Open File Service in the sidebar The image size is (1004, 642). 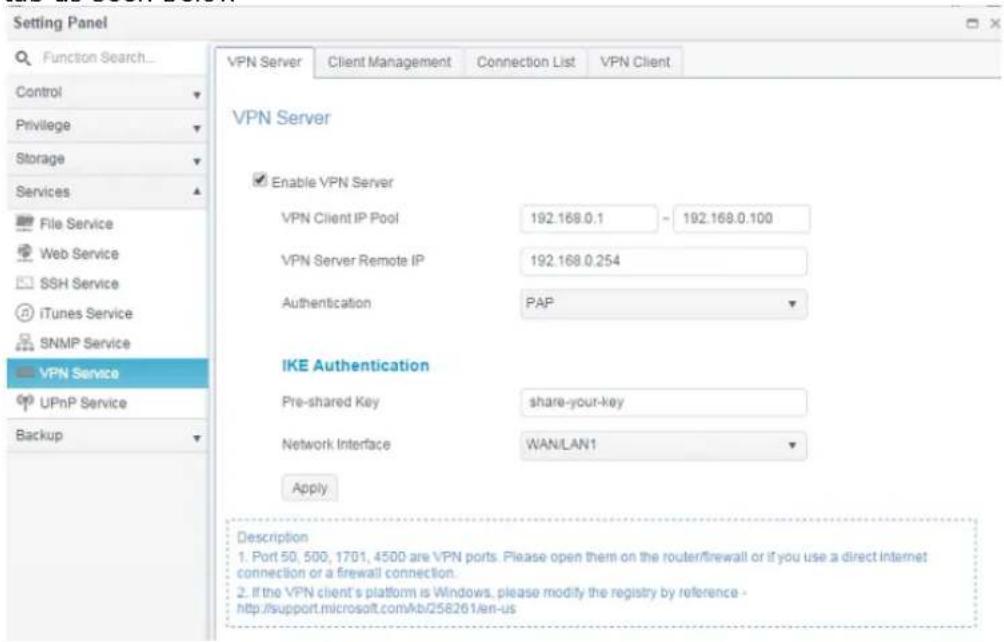coord(107,223)
